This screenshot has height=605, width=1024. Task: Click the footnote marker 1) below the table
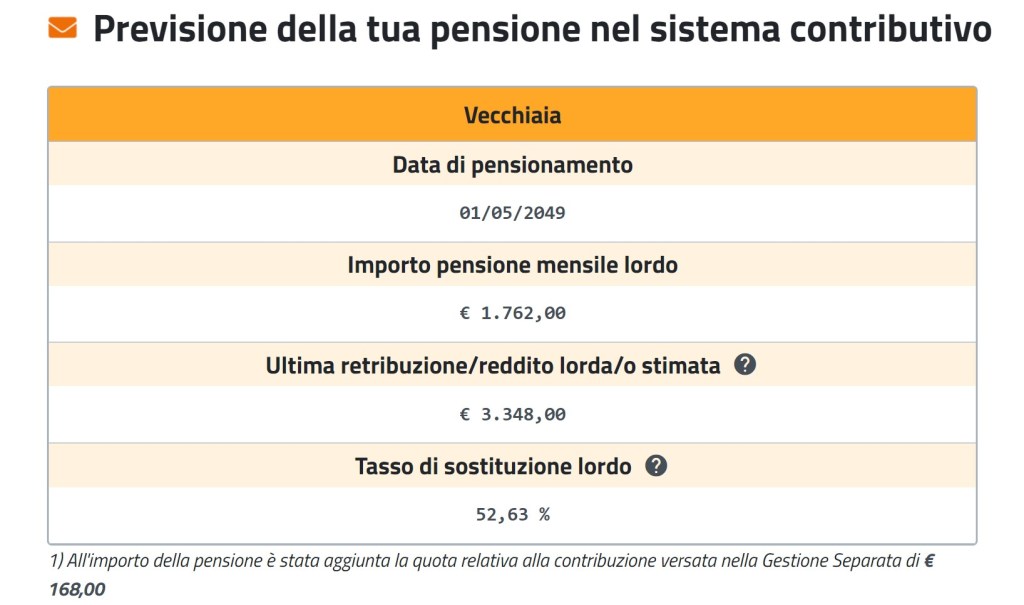pos(55,562)
